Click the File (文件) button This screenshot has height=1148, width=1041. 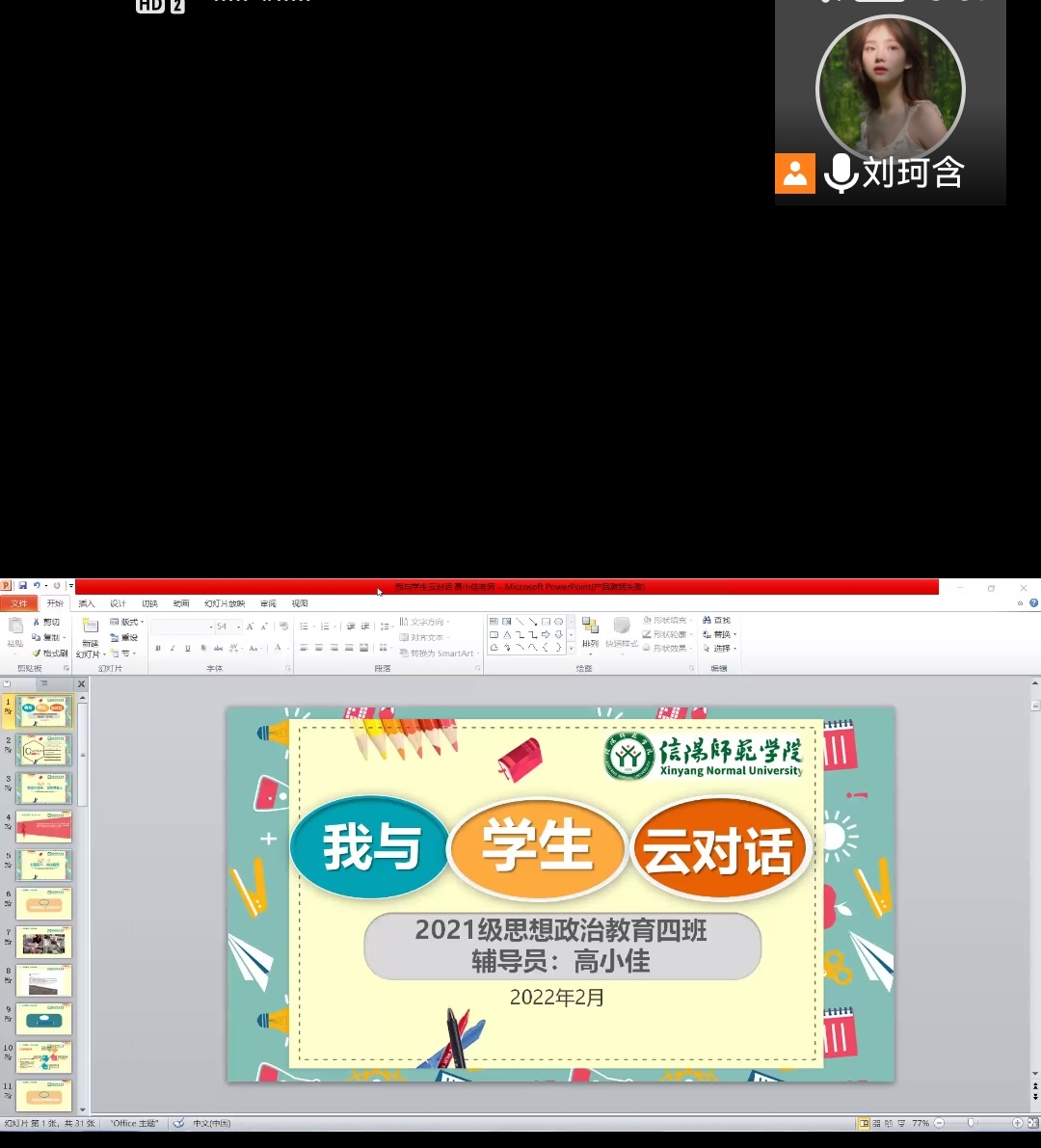coord(19,603)
